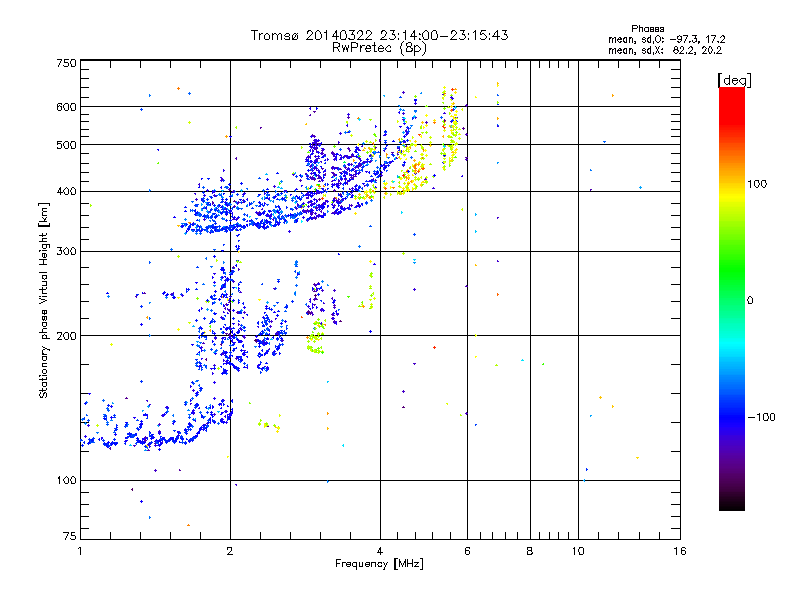This screenshot has height=600, width=800.
Task: Click the "[deg]" colorbar unit label
Action: click(734, 80)
